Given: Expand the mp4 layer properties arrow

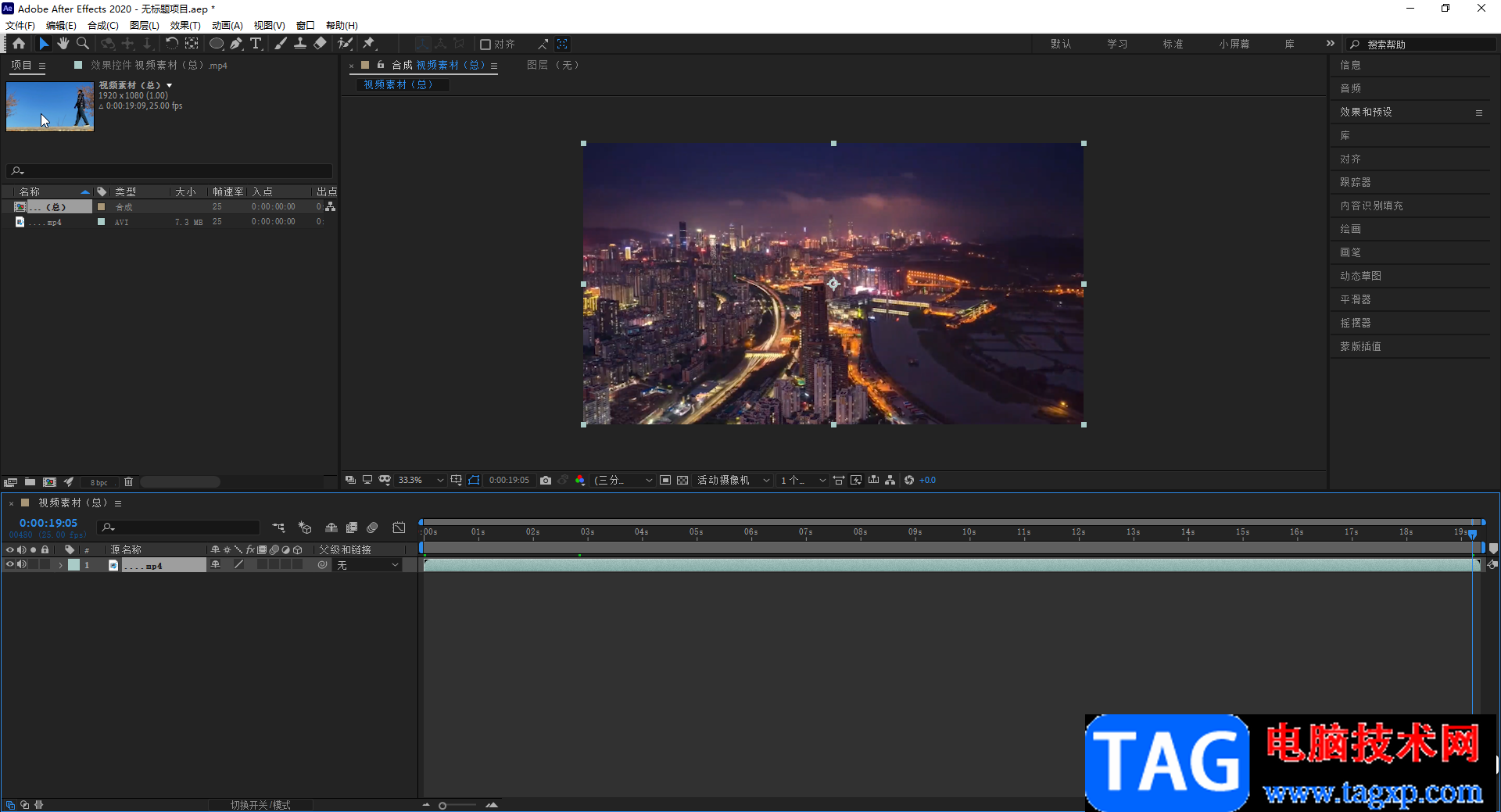Looking at the screenshot, I should coord(60,565).
